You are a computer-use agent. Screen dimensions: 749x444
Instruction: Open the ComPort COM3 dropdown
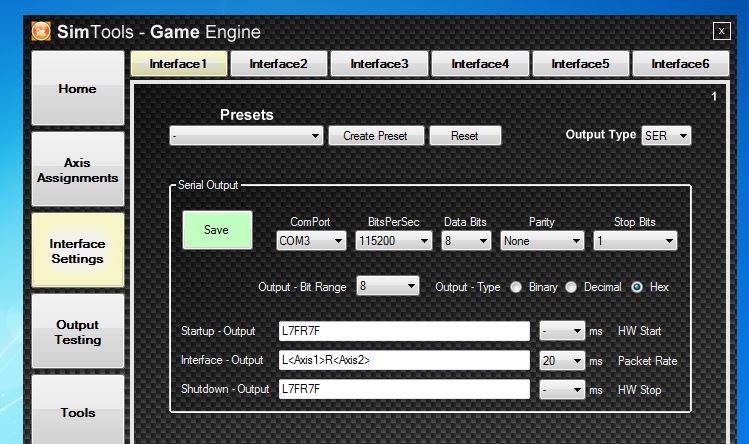click(x=311, y=241)
